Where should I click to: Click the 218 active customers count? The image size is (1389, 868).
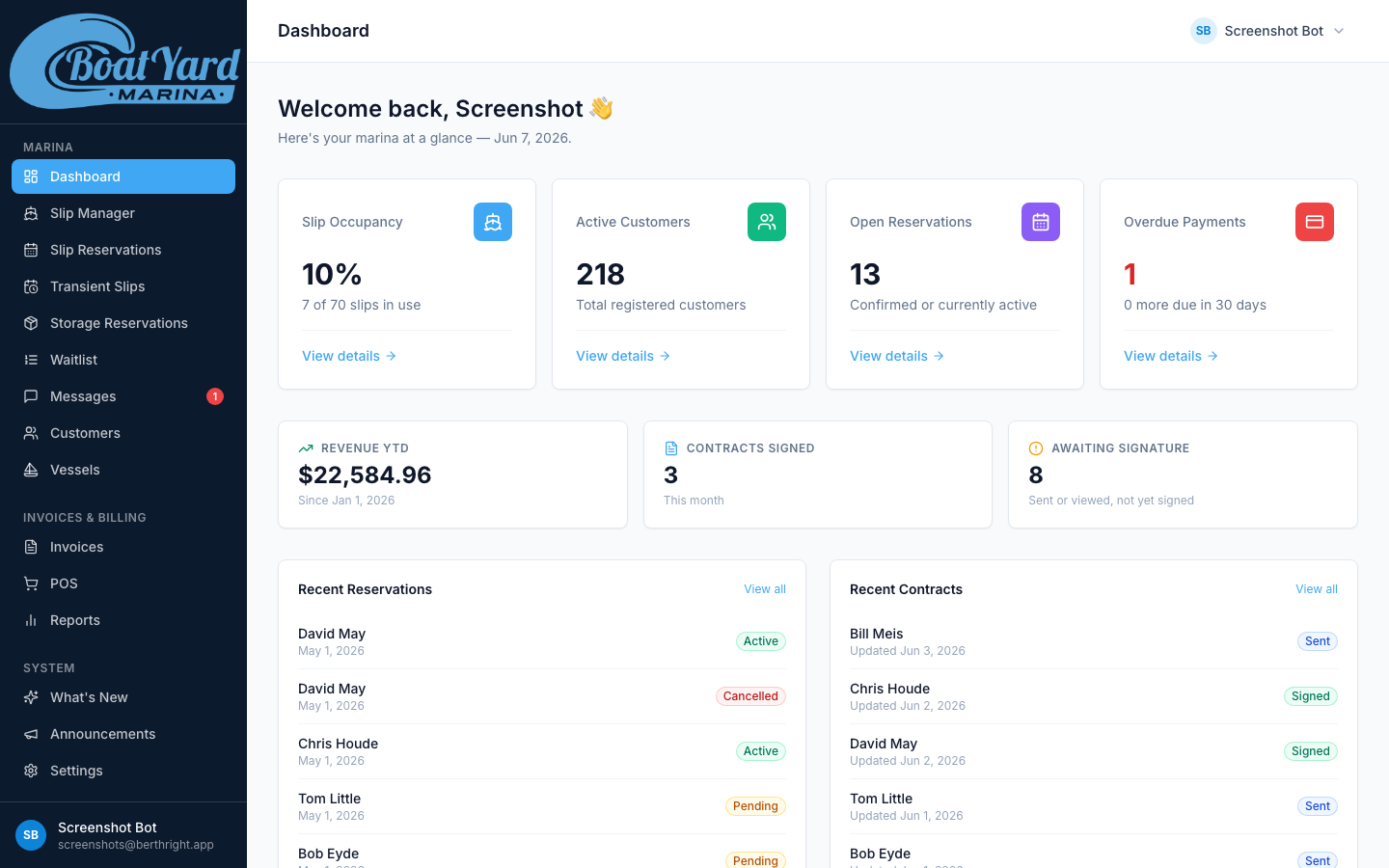600,275
